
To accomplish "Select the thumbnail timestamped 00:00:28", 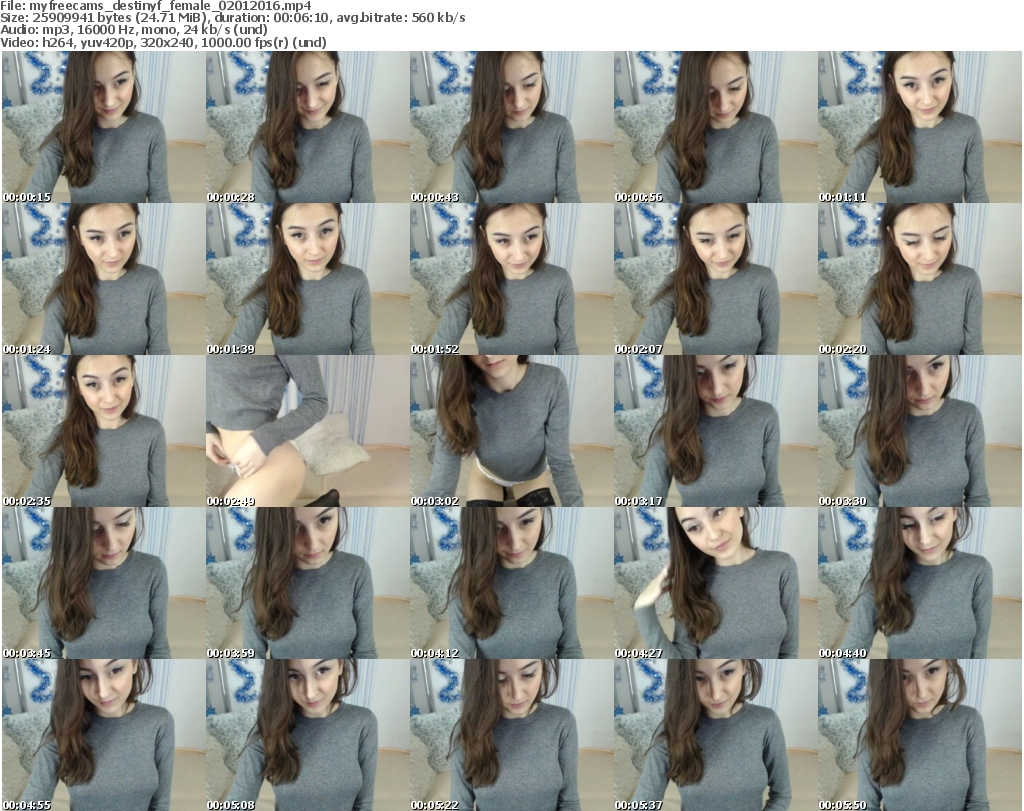I will (308, 127).
